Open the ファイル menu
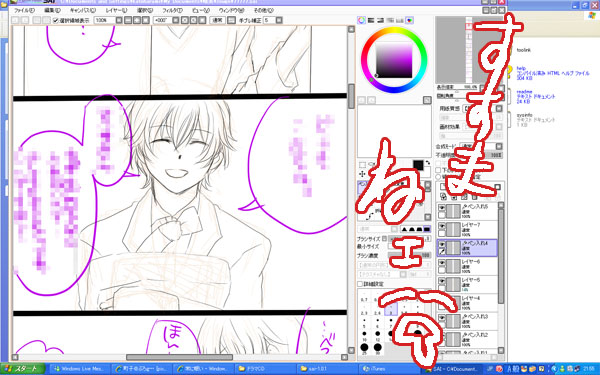The height and width of the screenshot is (375, 600). (x=24, y=10)
